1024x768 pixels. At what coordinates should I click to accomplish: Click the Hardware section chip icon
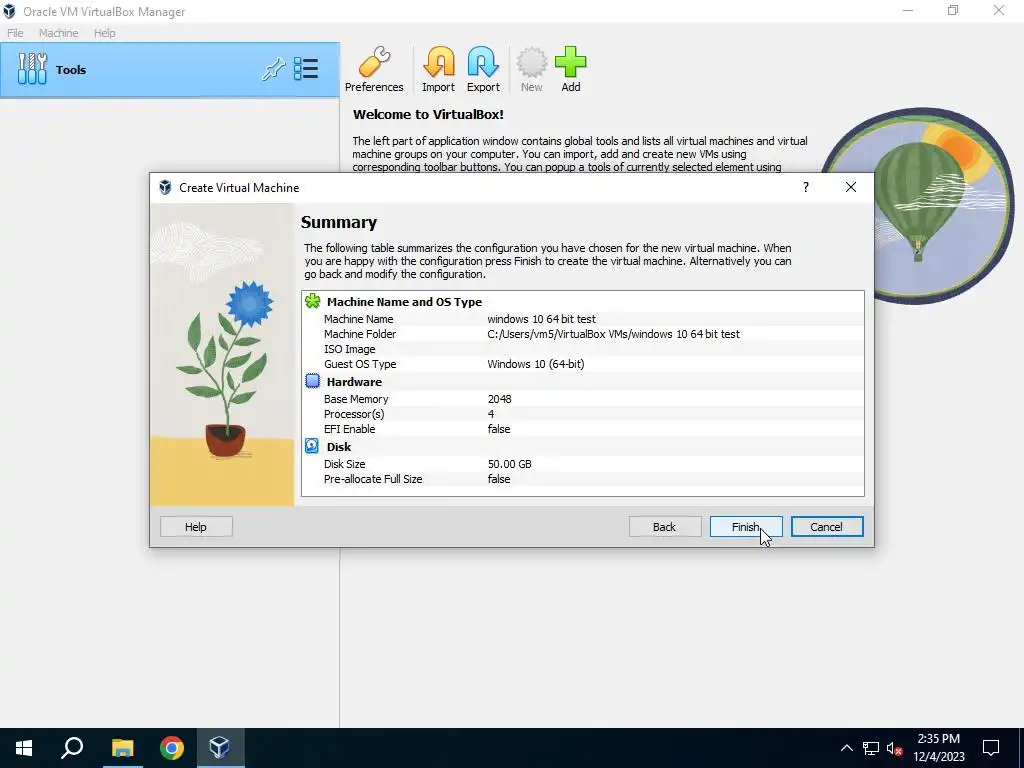point(313,381)
